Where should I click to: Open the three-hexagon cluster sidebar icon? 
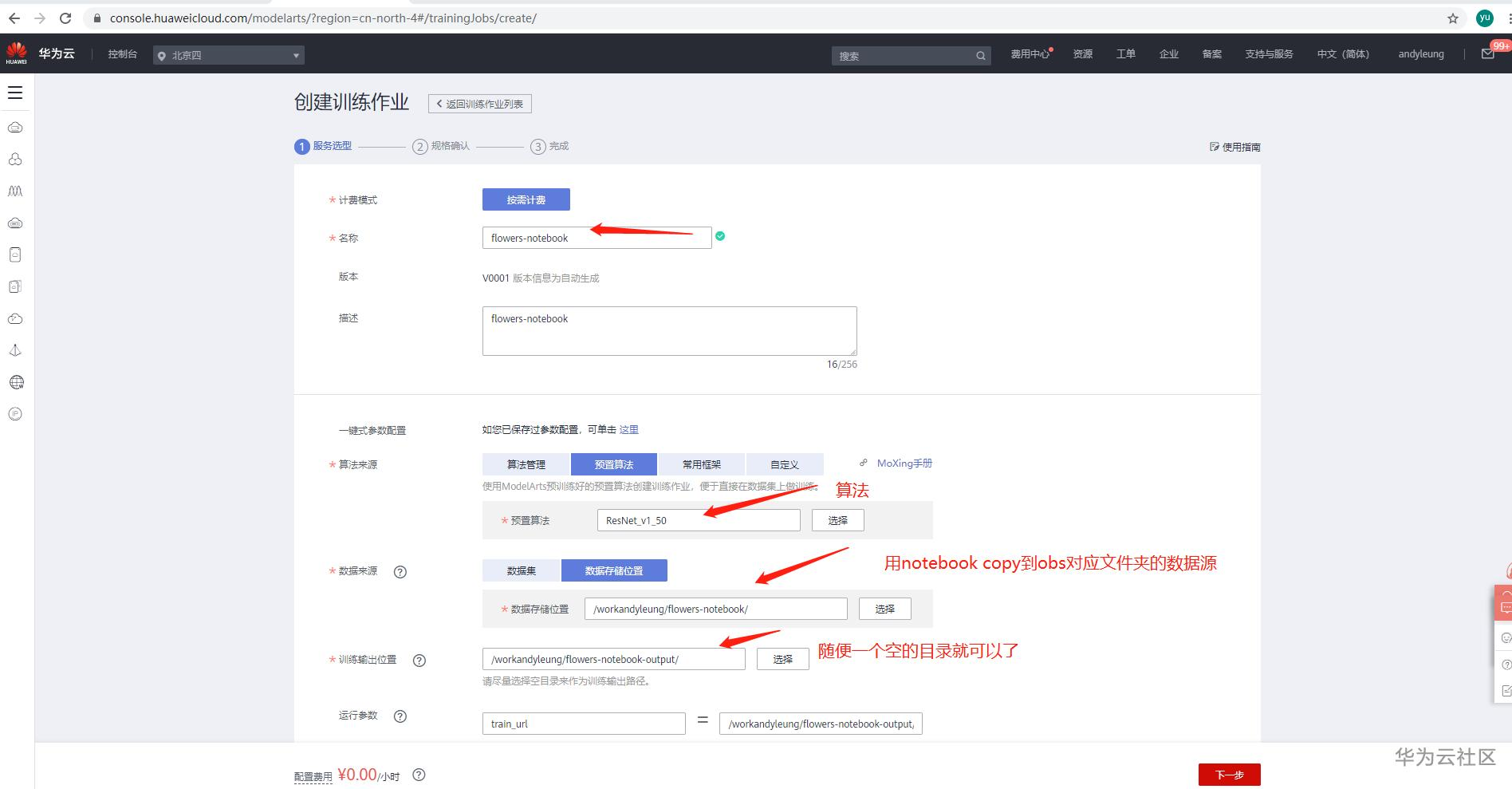[x=15, y=160]
